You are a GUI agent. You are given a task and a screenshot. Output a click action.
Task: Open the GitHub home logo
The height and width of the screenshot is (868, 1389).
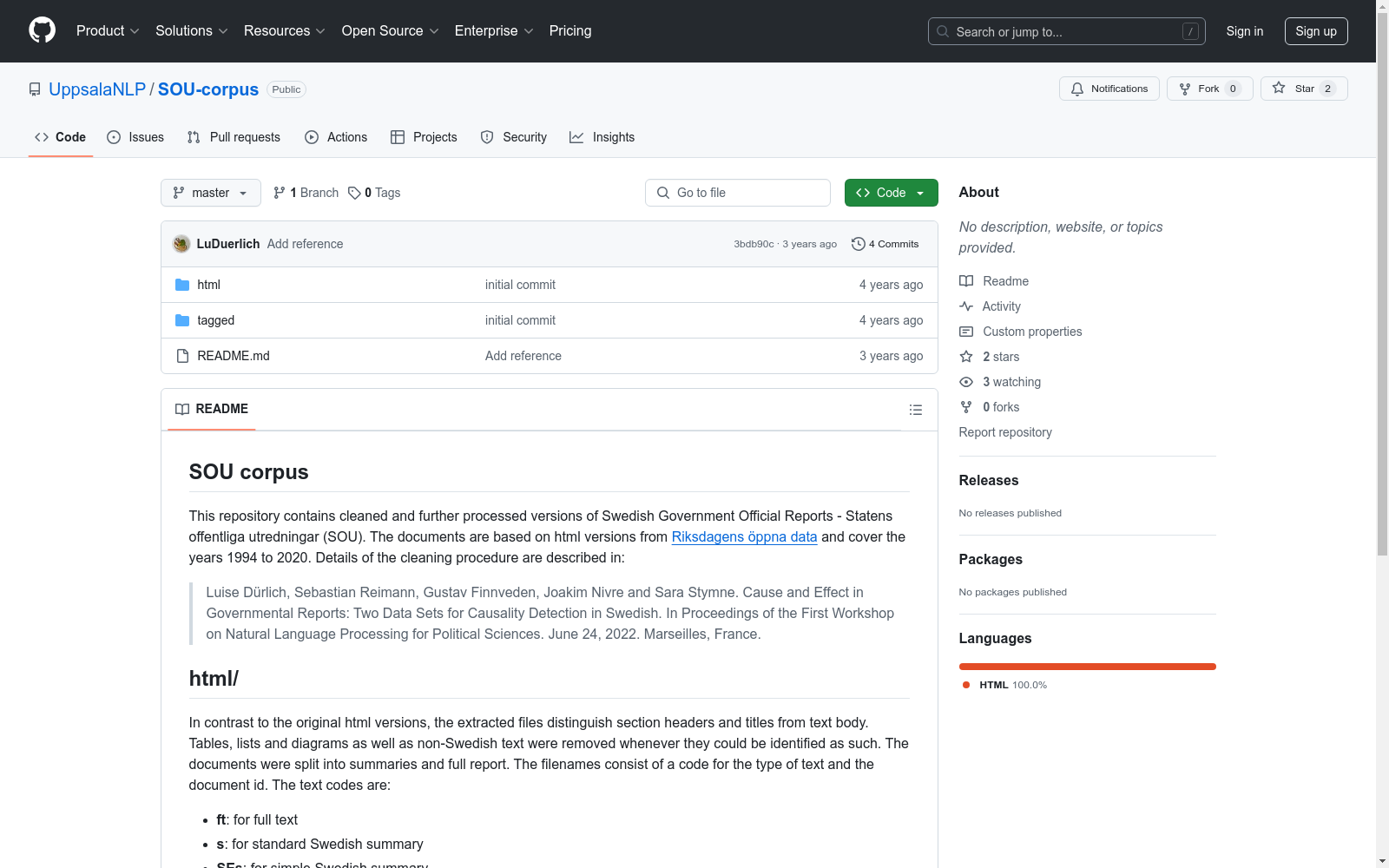42,30
